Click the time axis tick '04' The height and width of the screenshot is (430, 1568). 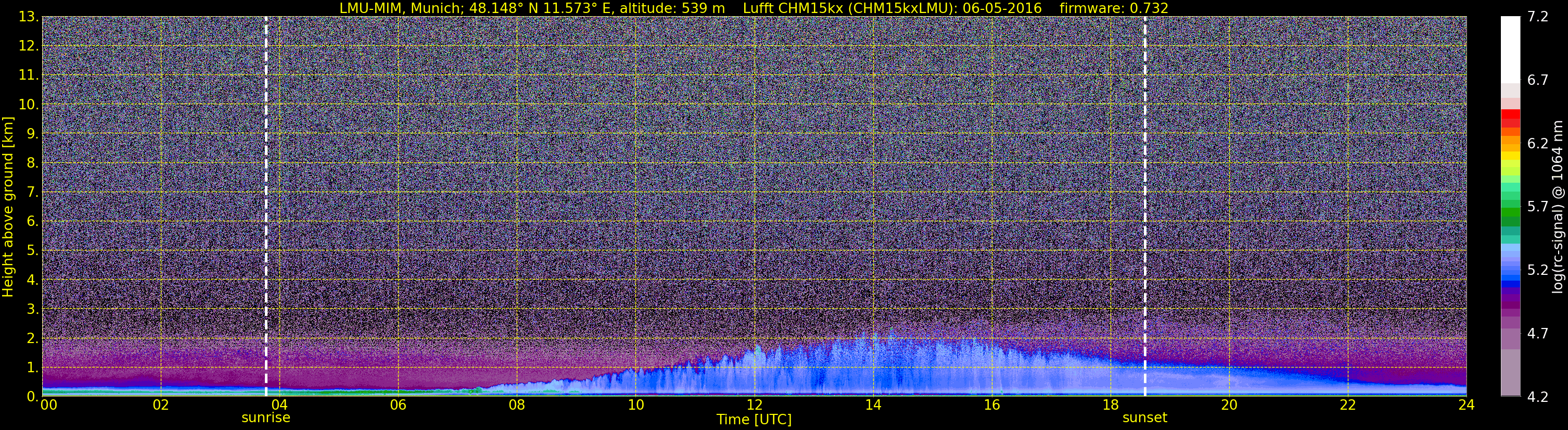279,405
